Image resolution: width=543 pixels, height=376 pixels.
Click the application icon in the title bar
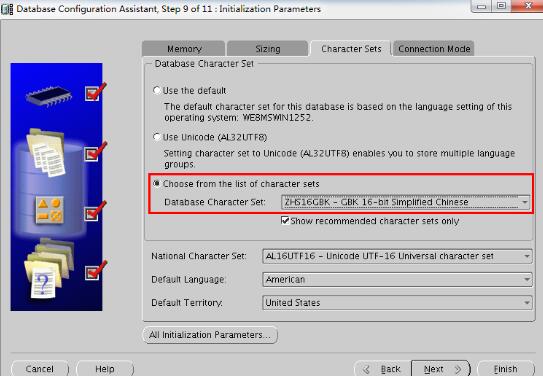pyautogui.click(x=7, y=8)
